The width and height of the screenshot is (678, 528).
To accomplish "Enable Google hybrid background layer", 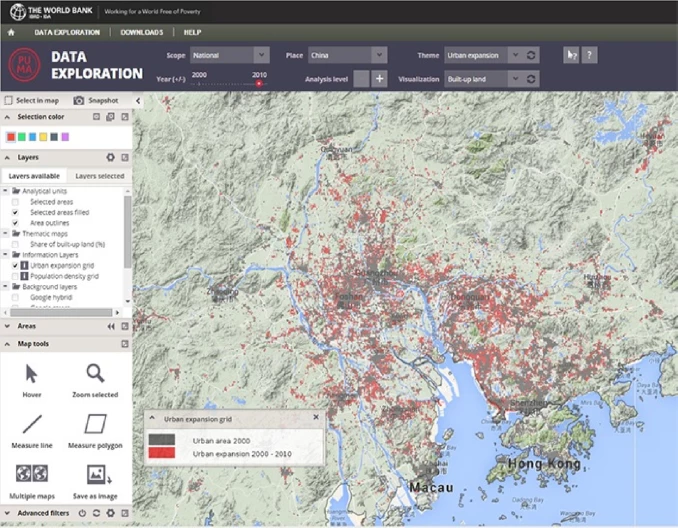I will click(x=15, y=298).
